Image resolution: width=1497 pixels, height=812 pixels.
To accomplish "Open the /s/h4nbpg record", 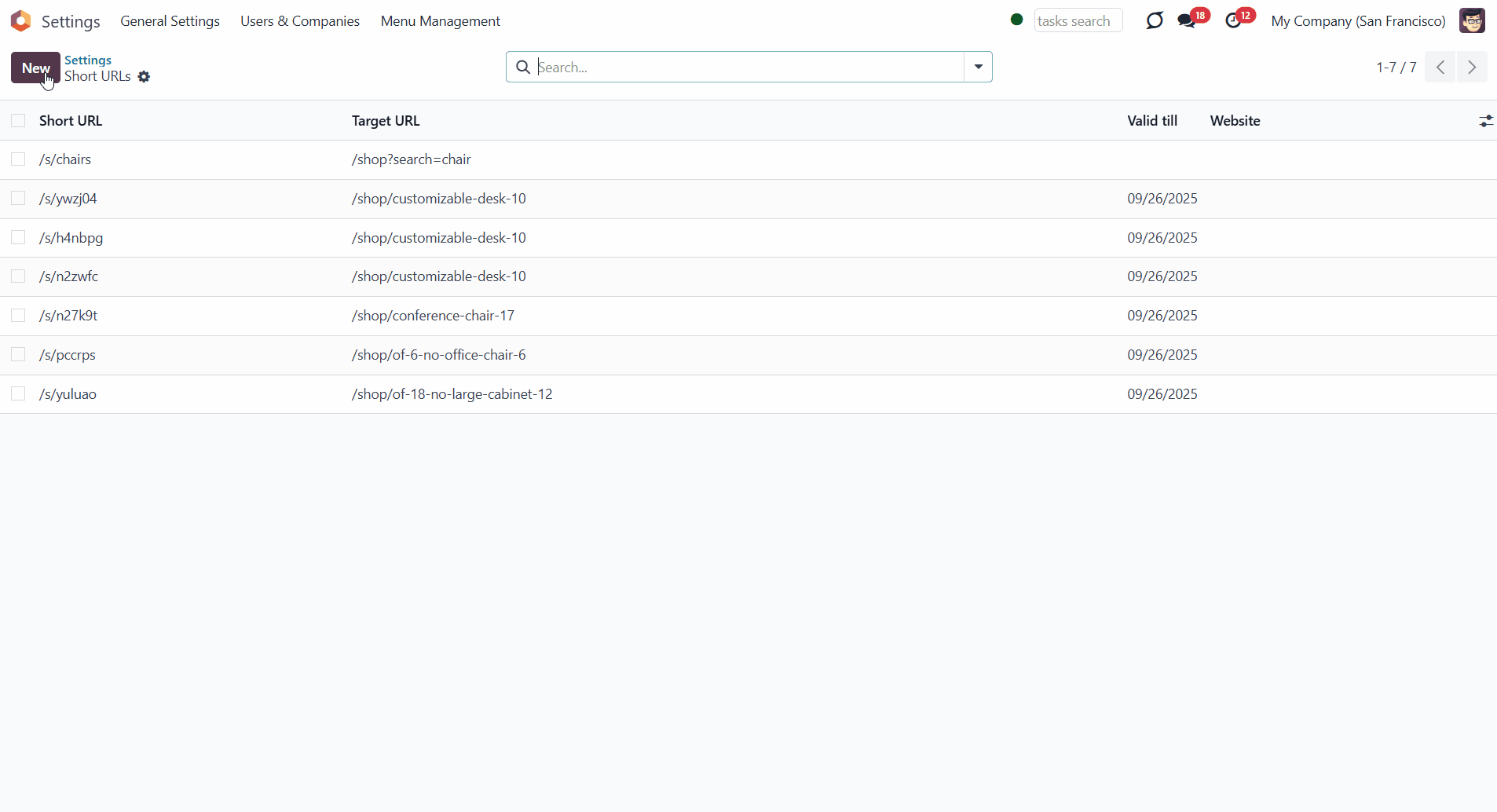I will tap(71, 238).
